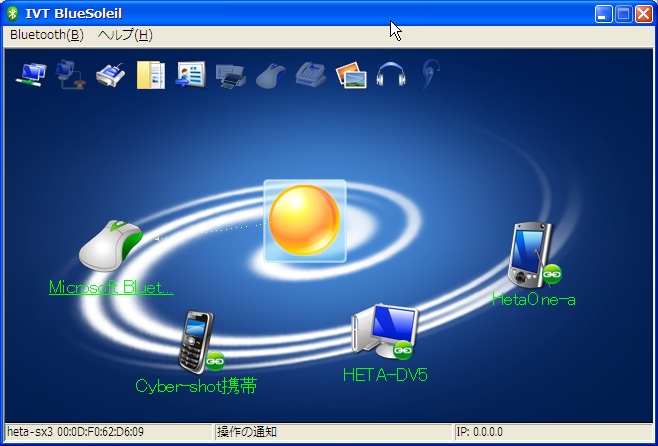Click the Headset earpiece service icon
The height and width of the screenshot is (446, 658).
[x=431, y=75]
